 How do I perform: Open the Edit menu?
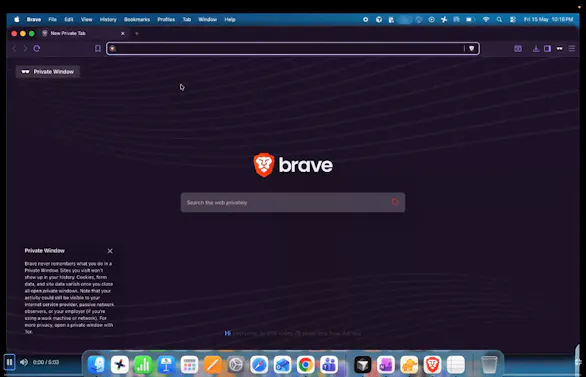[69, 19]
